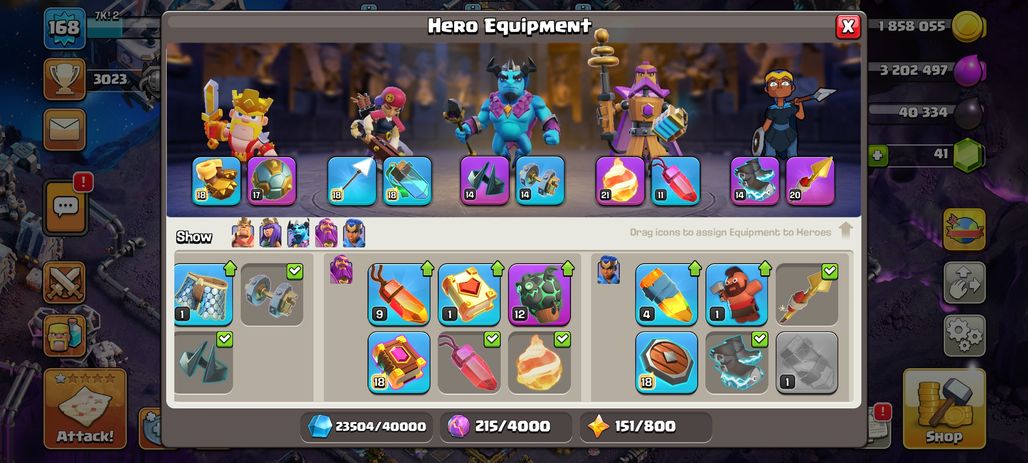
Task: Tap the upgrade arrow on Hog Rider Puppet
Action: tap(764, 268)
